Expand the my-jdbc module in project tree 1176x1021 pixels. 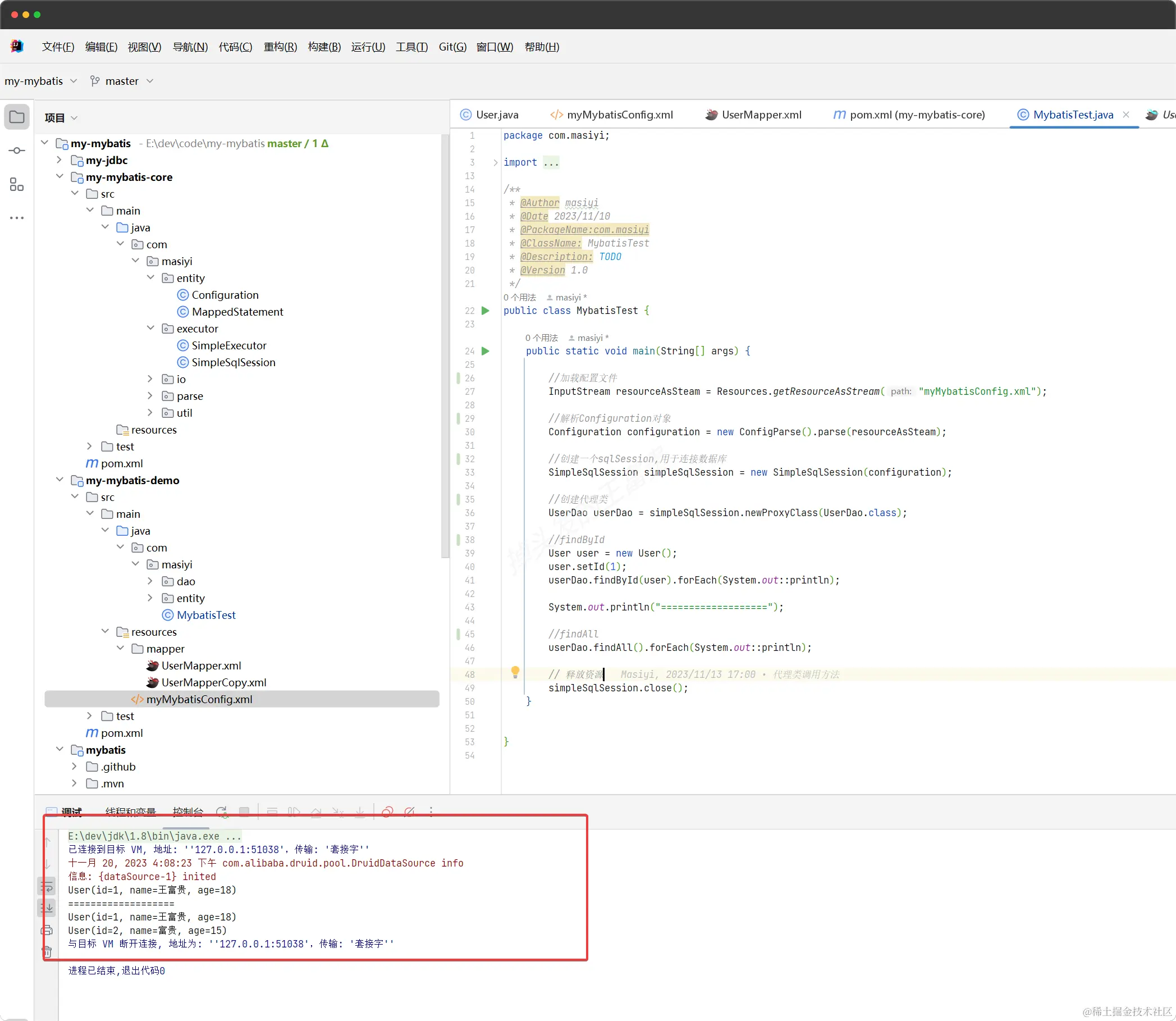pos(60,160)
